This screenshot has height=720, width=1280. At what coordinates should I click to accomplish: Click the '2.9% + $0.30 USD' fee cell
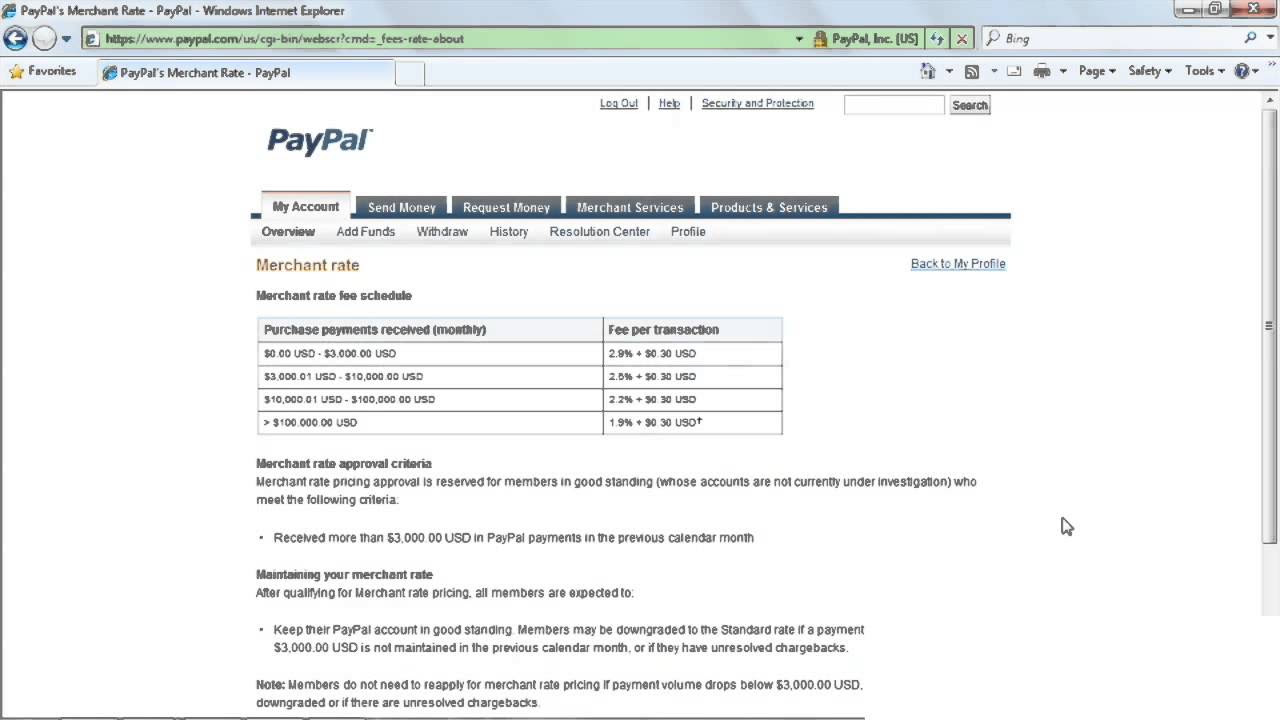point(693,354)
